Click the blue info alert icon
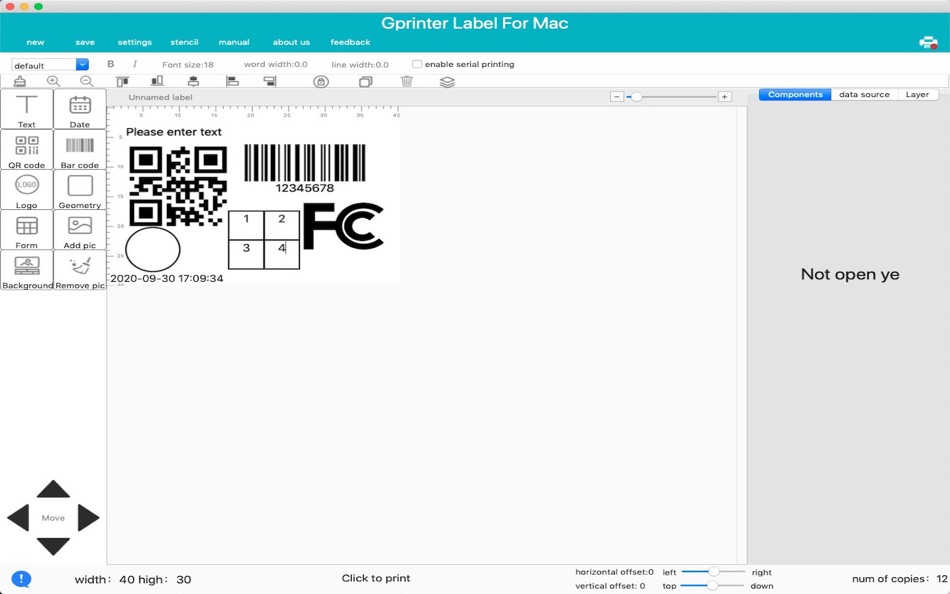The height and width of the screenshot is (594, 950). click(21, 579)
